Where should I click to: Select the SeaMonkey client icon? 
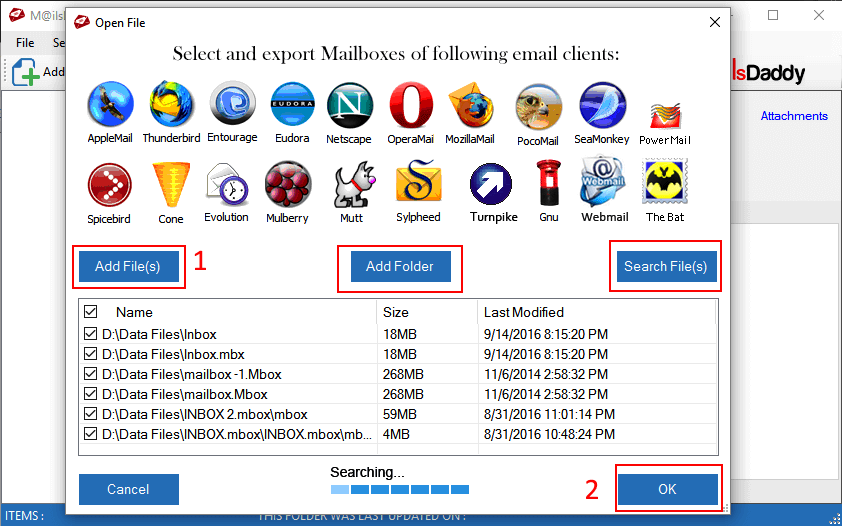602,105
